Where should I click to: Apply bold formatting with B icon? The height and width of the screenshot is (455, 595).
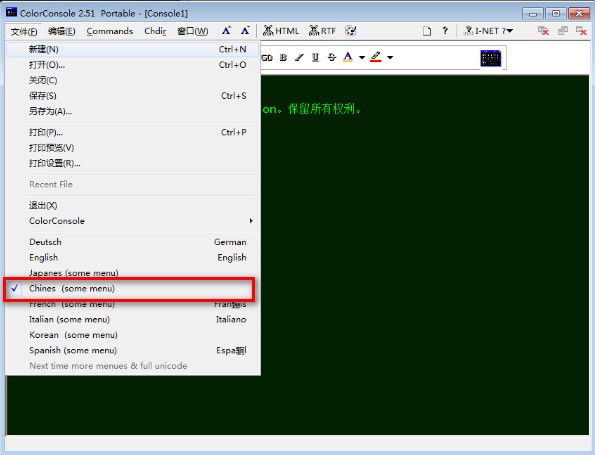[x=283, y=58]
